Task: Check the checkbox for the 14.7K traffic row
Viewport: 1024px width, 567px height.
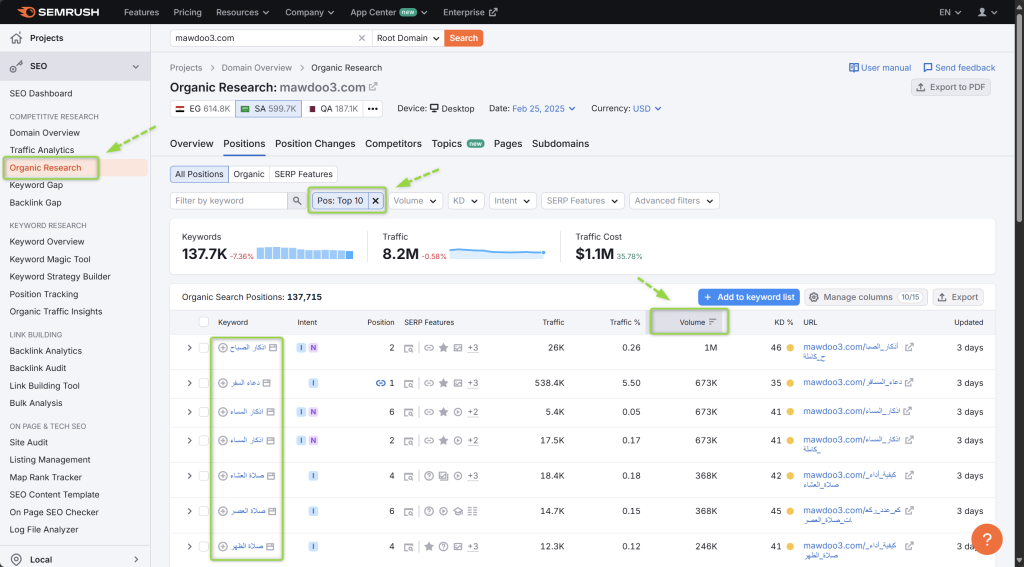Action: [204, 511]
